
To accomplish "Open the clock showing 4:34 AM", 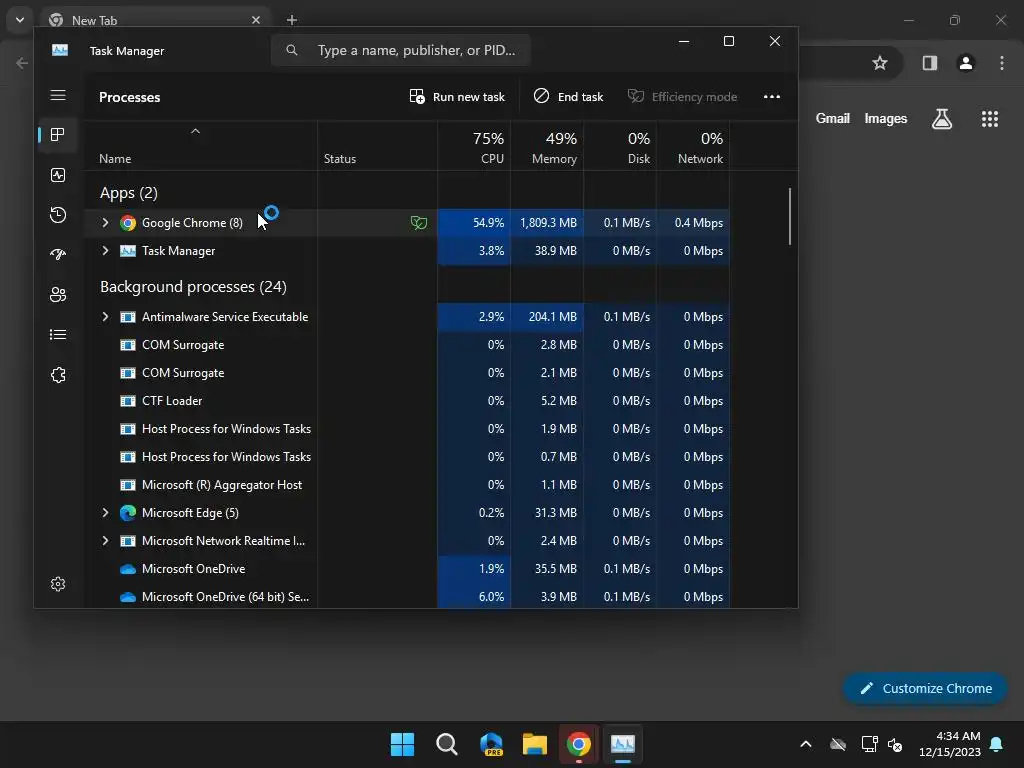I will click(x=950, y=744).
